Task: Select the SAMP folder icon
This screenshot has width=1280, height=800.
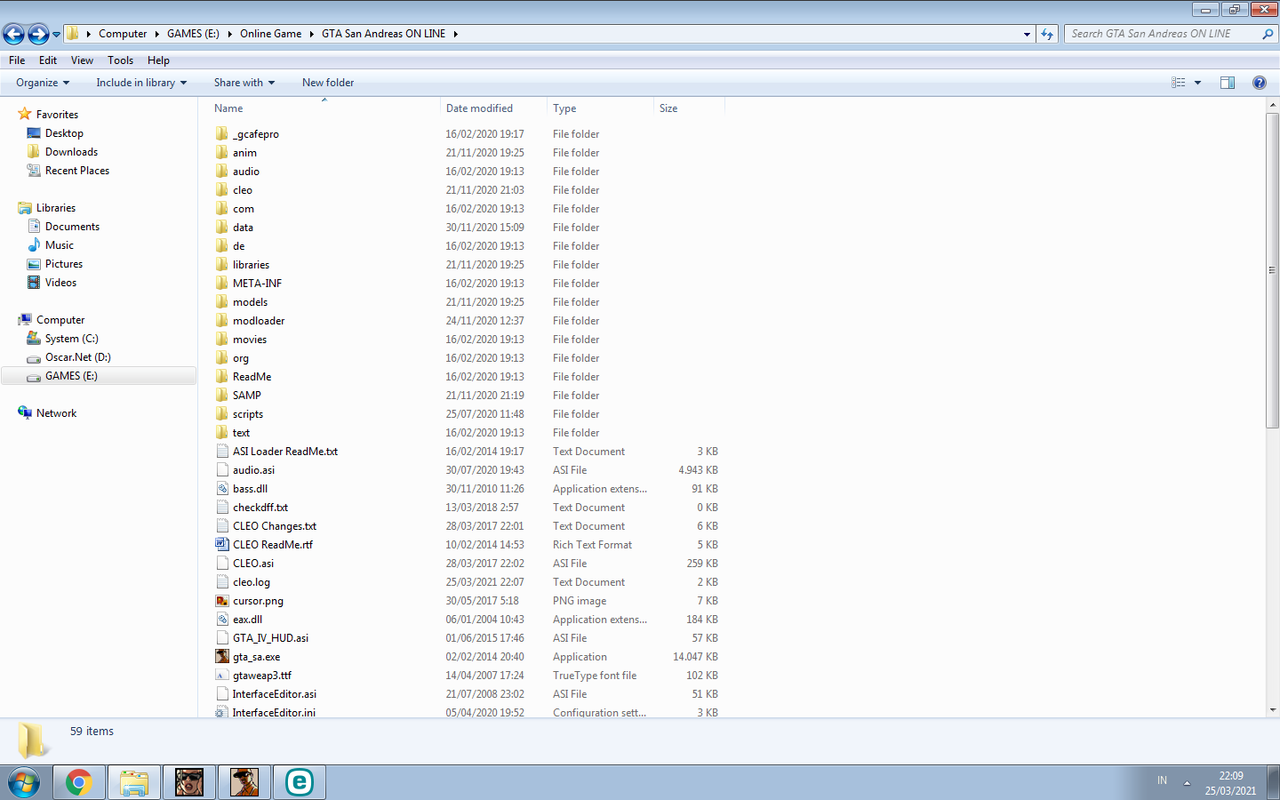Action: point(222,395)
